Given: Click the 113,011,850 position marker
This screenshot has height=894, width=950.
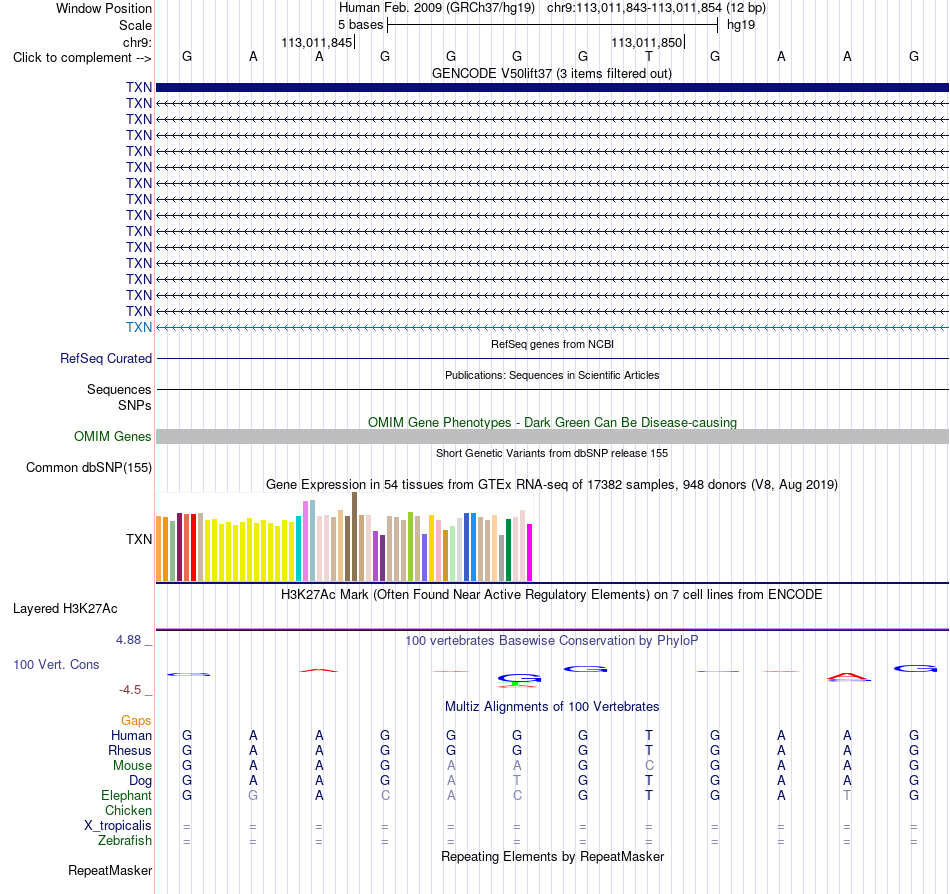Looking at the screenshot, I should click(x=647, y=42).
